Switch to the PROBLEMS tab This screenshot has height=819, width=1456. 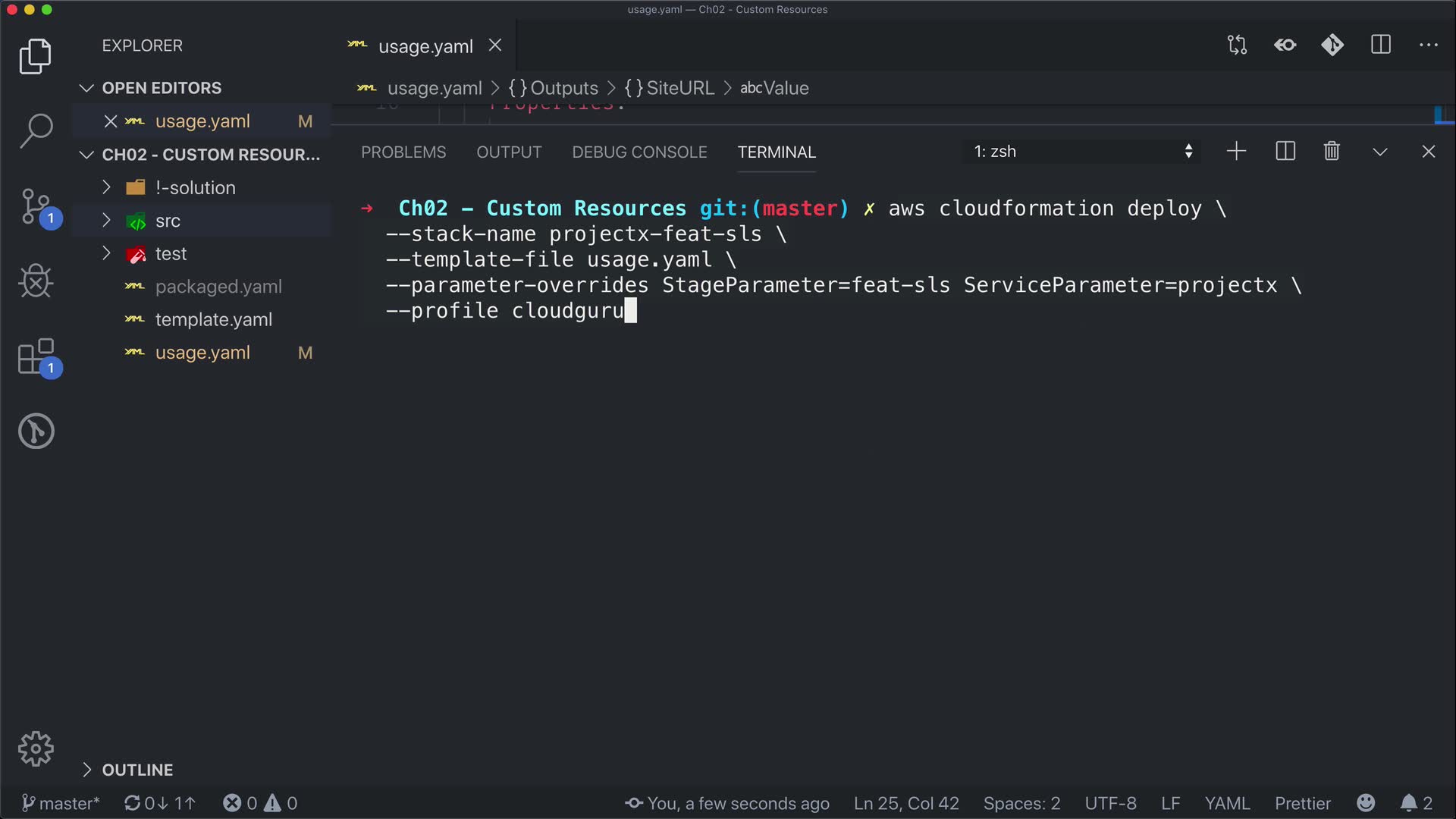click(x=403, y=152)
